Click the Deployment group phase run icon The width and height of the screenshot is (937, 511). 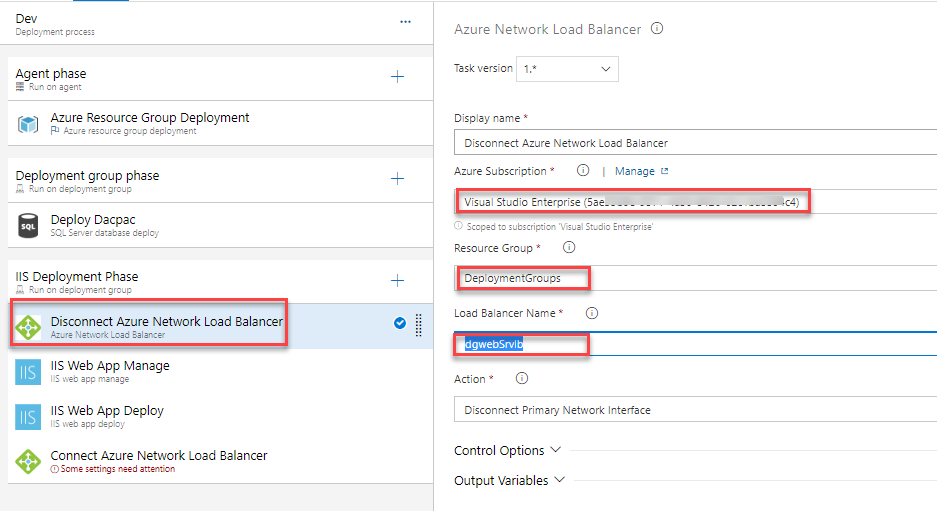(x=20, y=189)
